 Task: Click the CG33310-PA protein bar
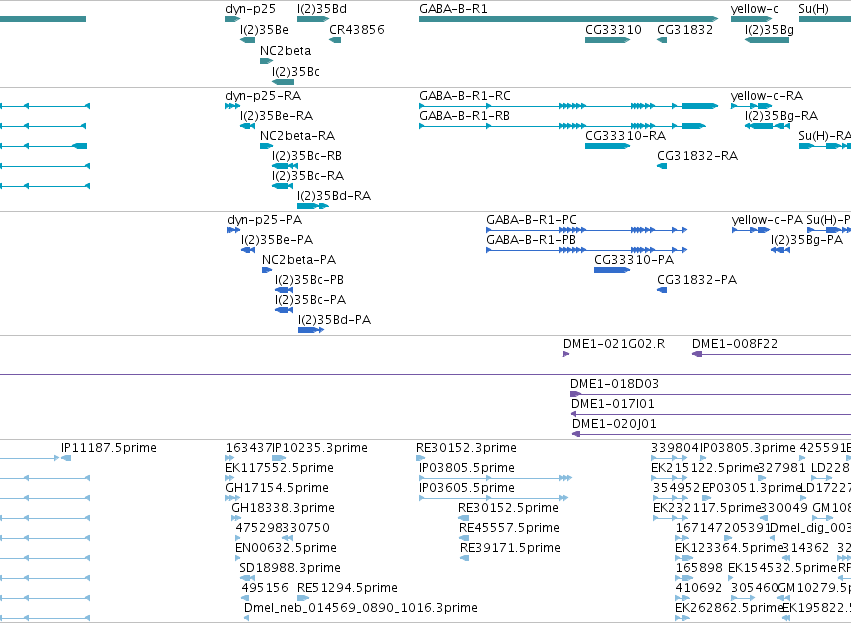[612, 270]
